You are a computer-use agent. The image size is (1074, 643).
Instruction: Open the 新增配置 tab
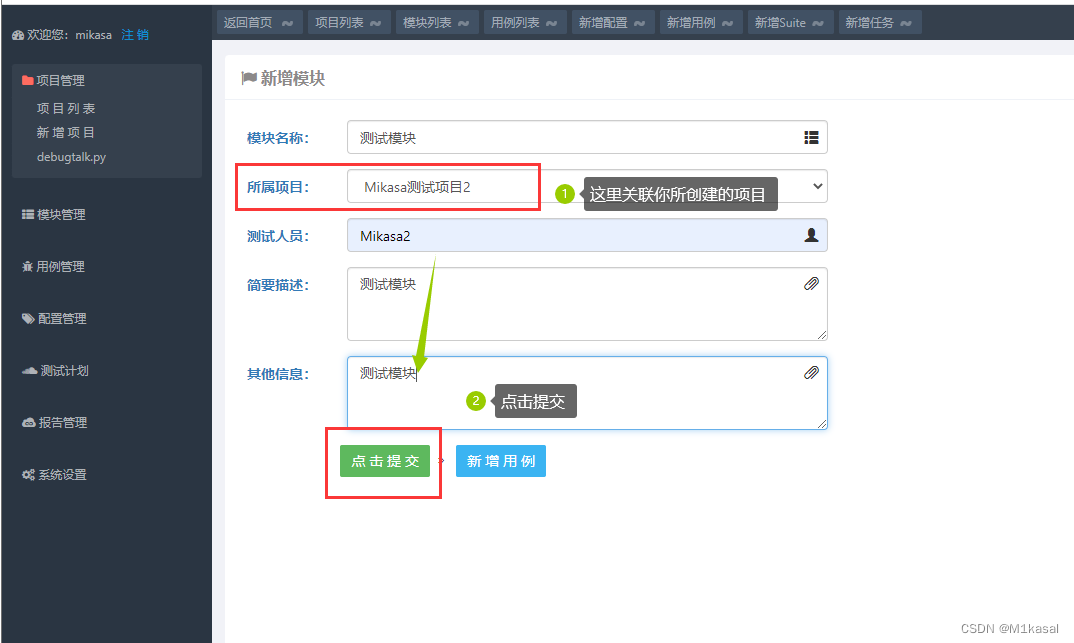coord(613,23)
